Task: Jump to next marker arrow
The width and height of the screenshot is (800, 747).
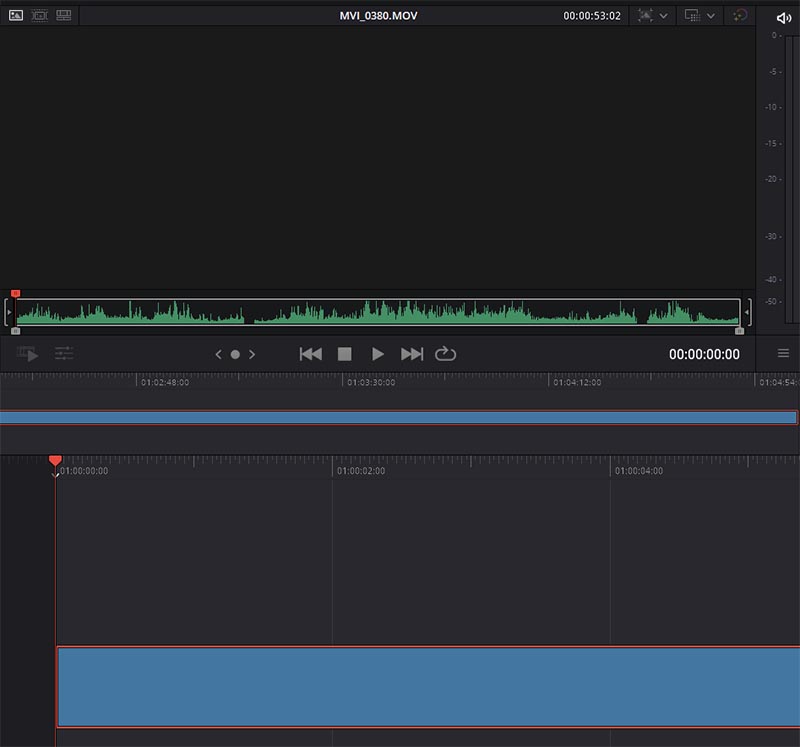Action: (x=252, y=354)
